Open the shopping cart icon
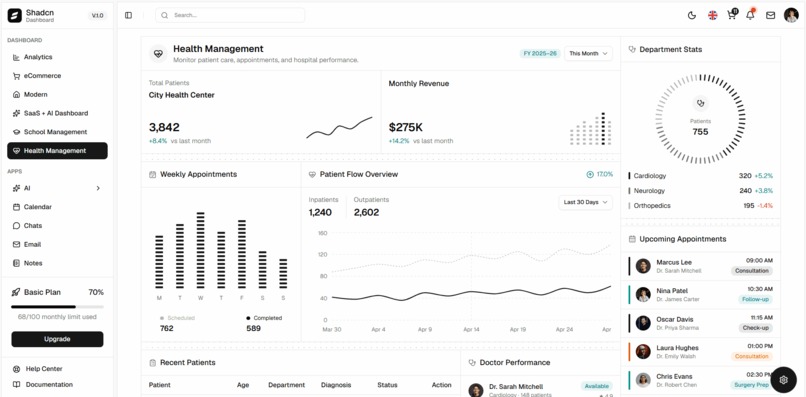The image size is (806, 397). click(x=731, y=15)
